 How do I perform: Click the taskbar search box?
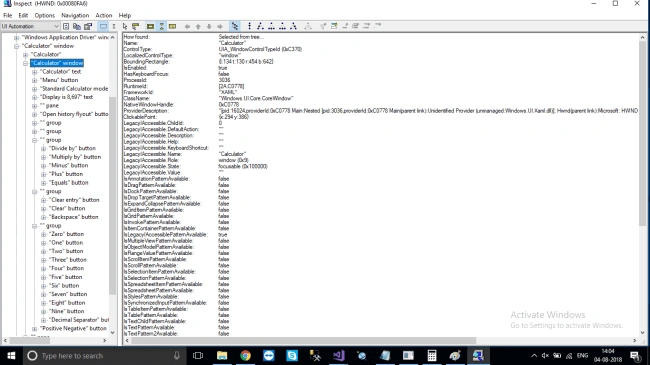coord(104,356)
